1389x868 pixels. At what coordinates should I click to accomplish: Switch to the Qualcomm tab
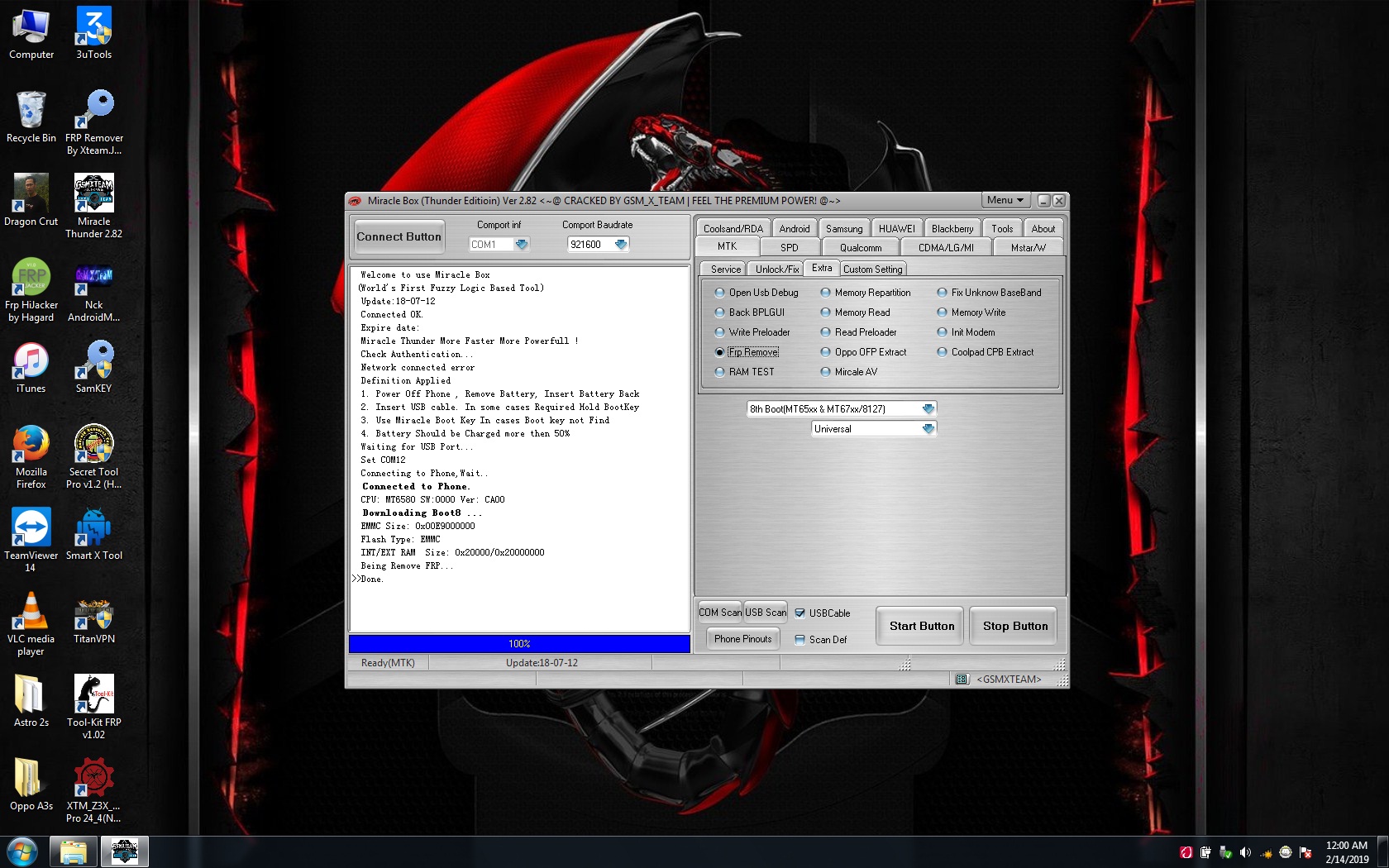861,247
